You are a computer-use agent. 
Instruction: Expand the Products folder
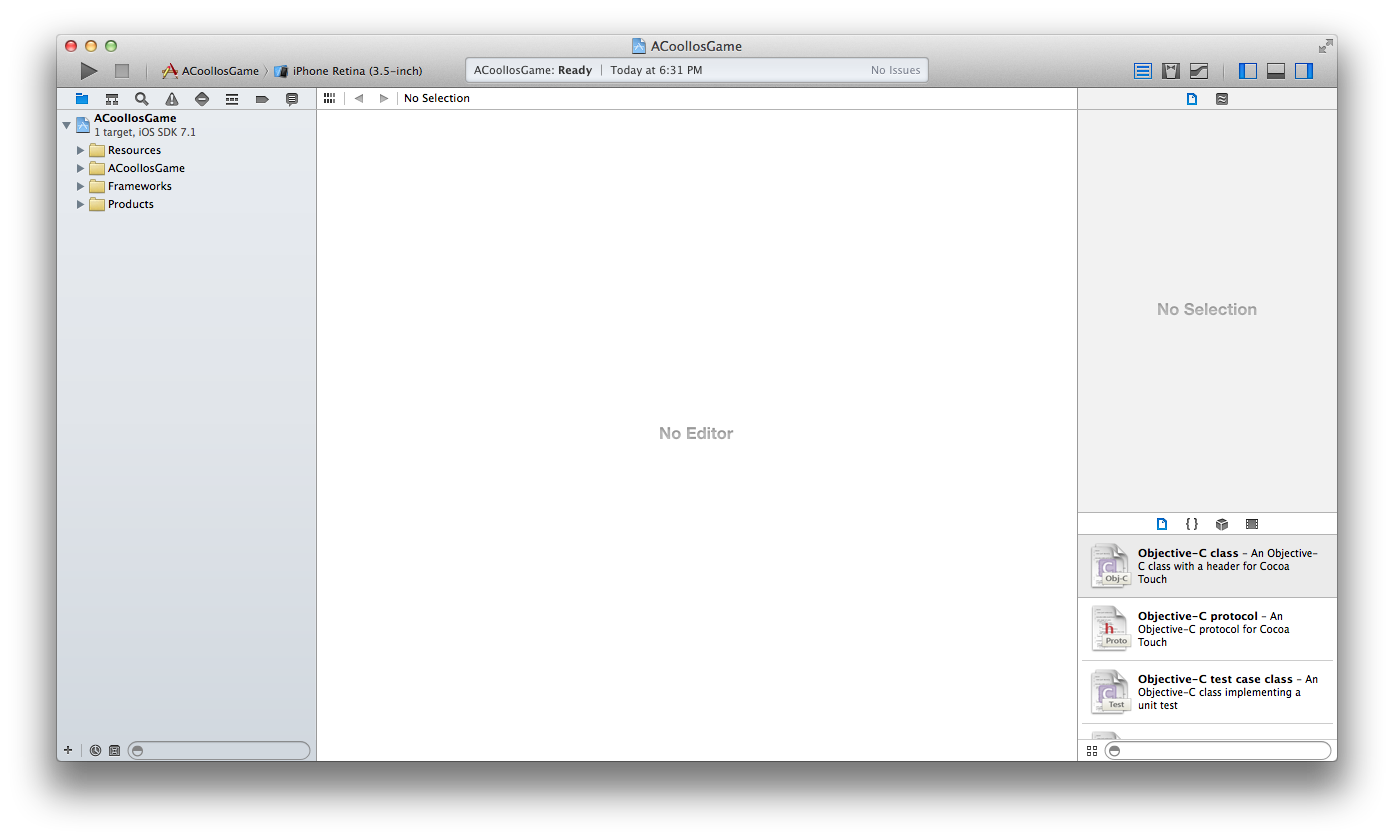pos(81,204)
